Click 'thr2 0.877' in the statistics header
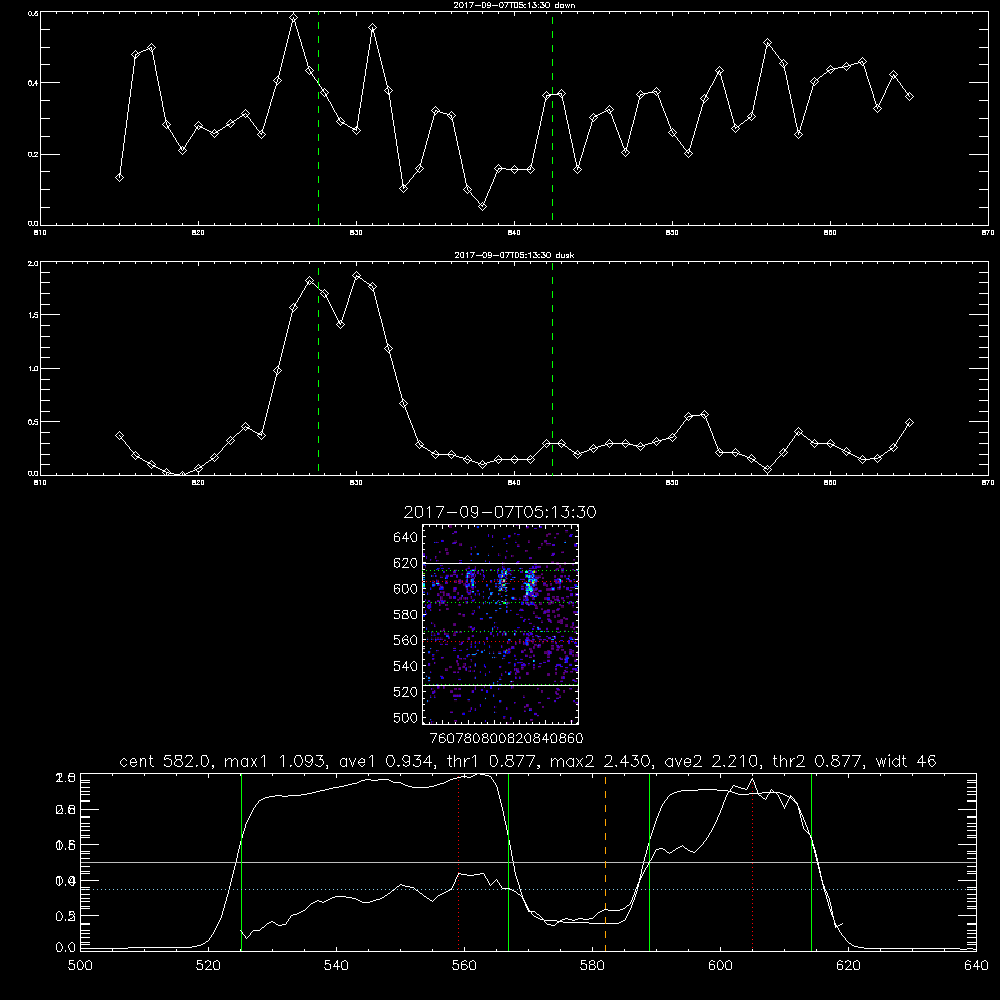1000x1000 pixels. pyautogui.click(x=818, y=761)
